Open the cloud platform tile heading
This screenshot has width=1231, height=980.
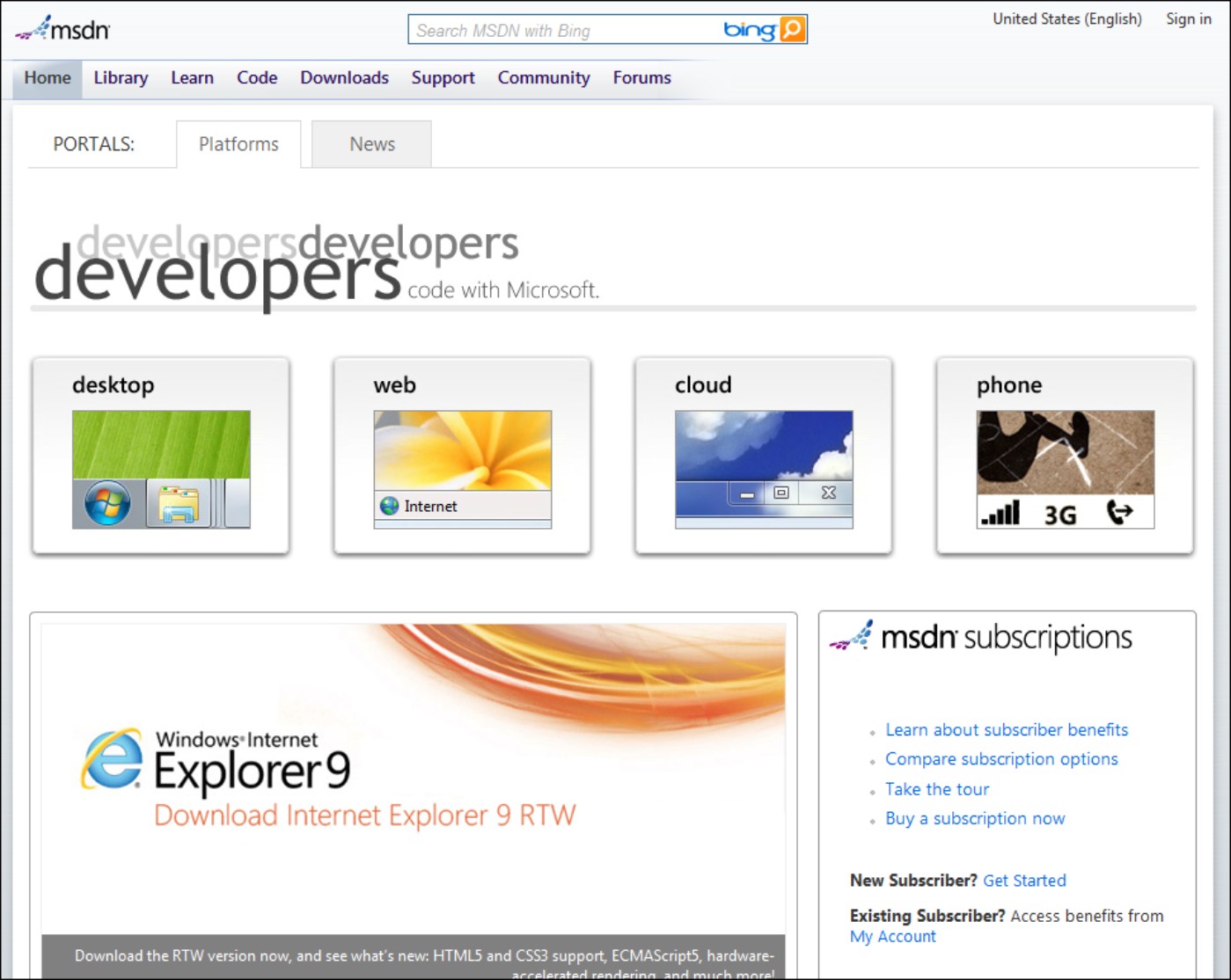tap(703, 385)
